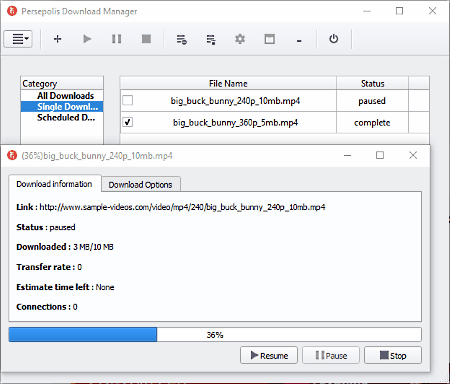Switch to Download Options tab
Image resolution: width=450 pixels, height=384 pixels.
pos(140,185)
